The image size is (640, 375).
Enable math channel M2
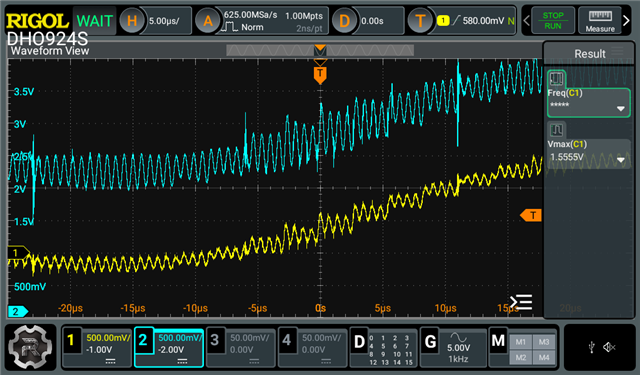520,357
